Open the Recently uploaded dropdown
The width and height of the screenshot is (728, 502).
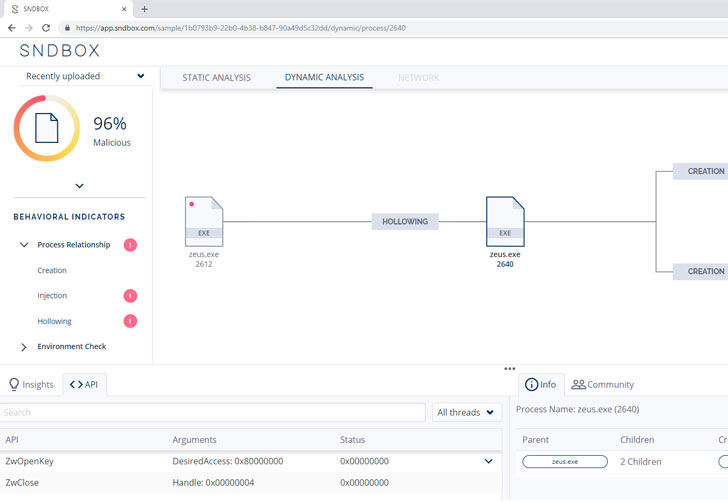coord(84,76)
